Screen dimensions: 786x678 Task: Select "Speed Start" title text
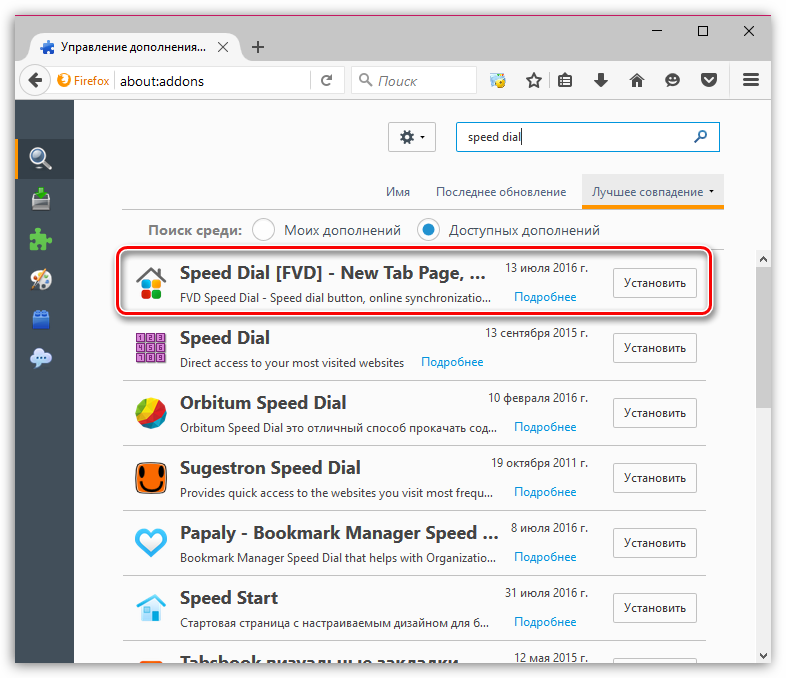click(229, 598)
